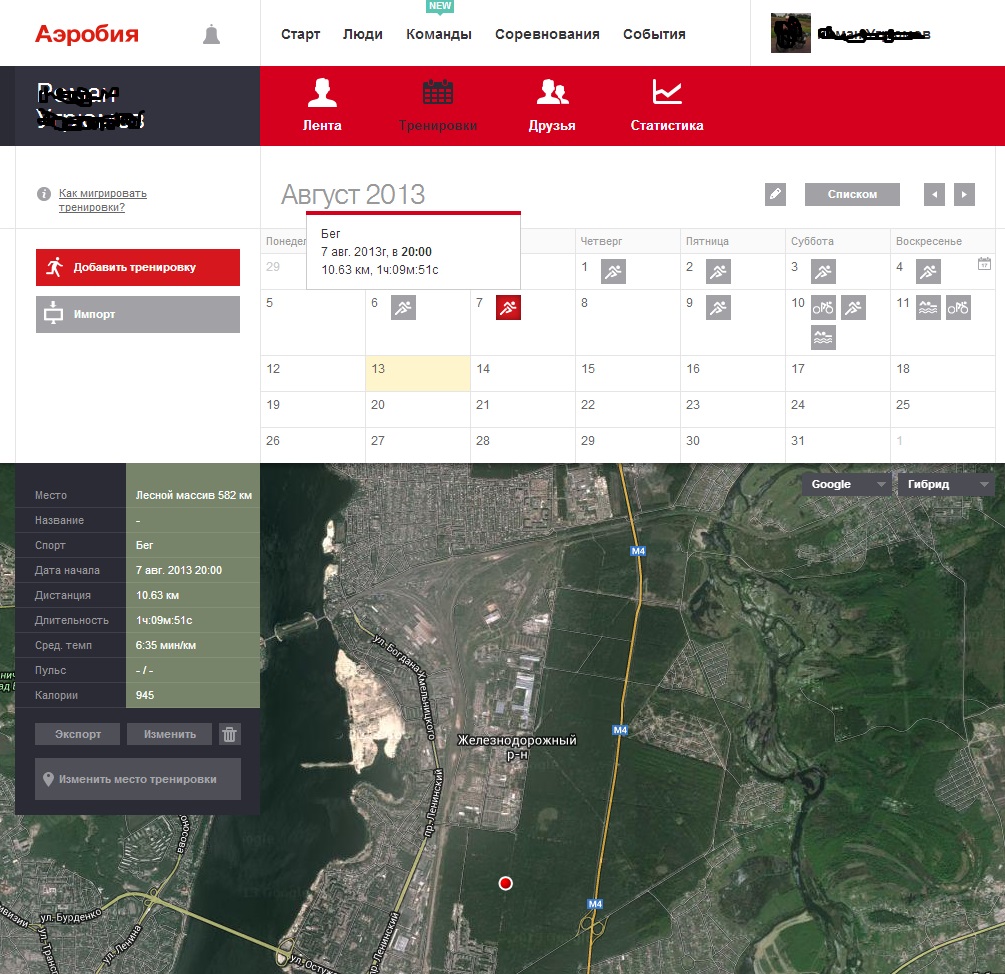Open the Команды menu item
Image resolution: width=1005 pixels, height=974 pixels.
pos(439,35)
